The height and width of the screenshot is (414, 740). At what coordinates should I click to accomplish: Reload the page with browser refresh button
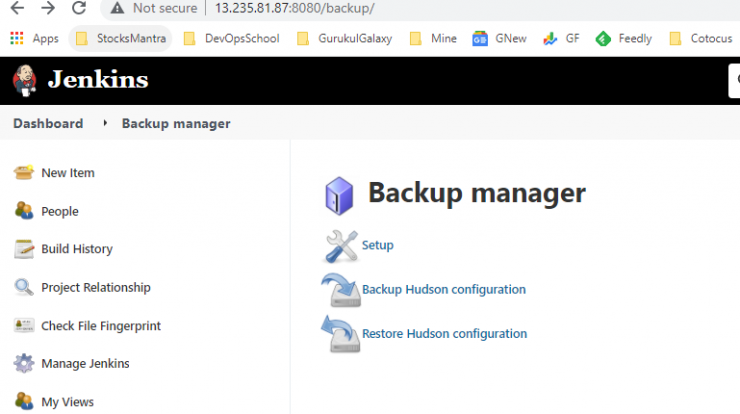(x=79, y=8)
